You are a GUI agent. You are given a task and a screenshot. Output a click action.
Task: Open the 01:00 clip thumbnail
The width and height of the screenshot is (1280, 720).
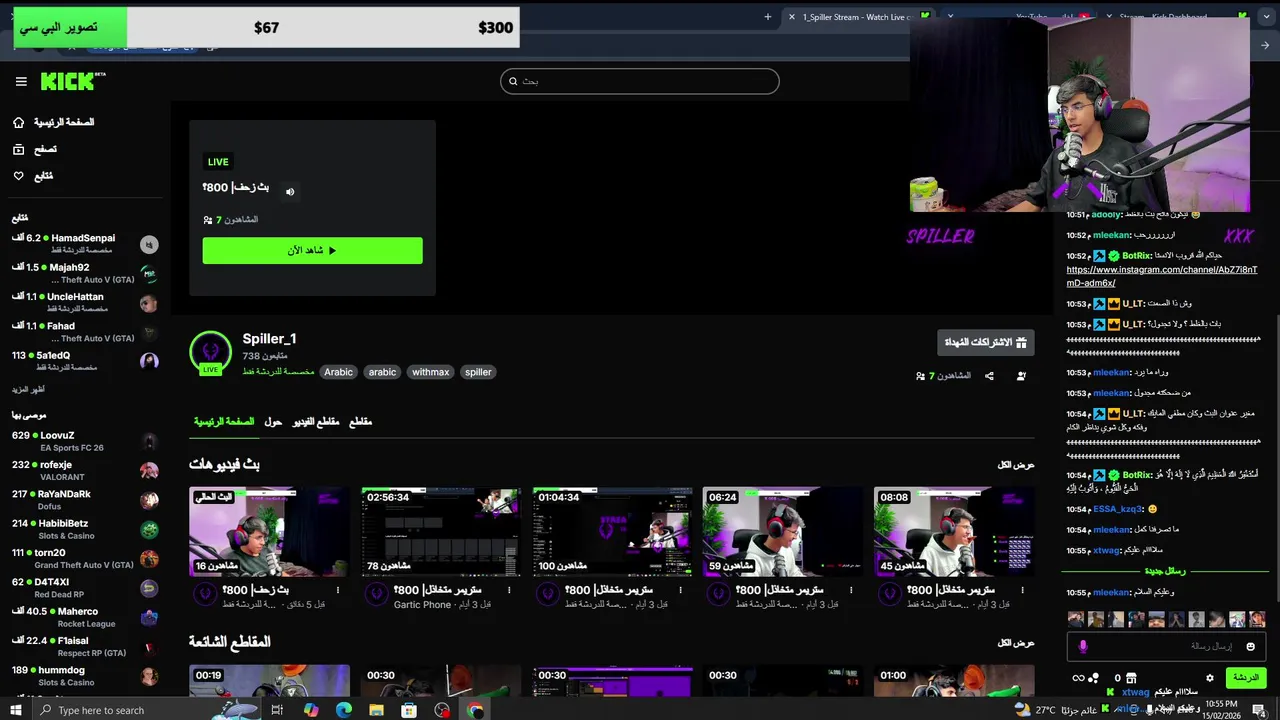(954, 680)
